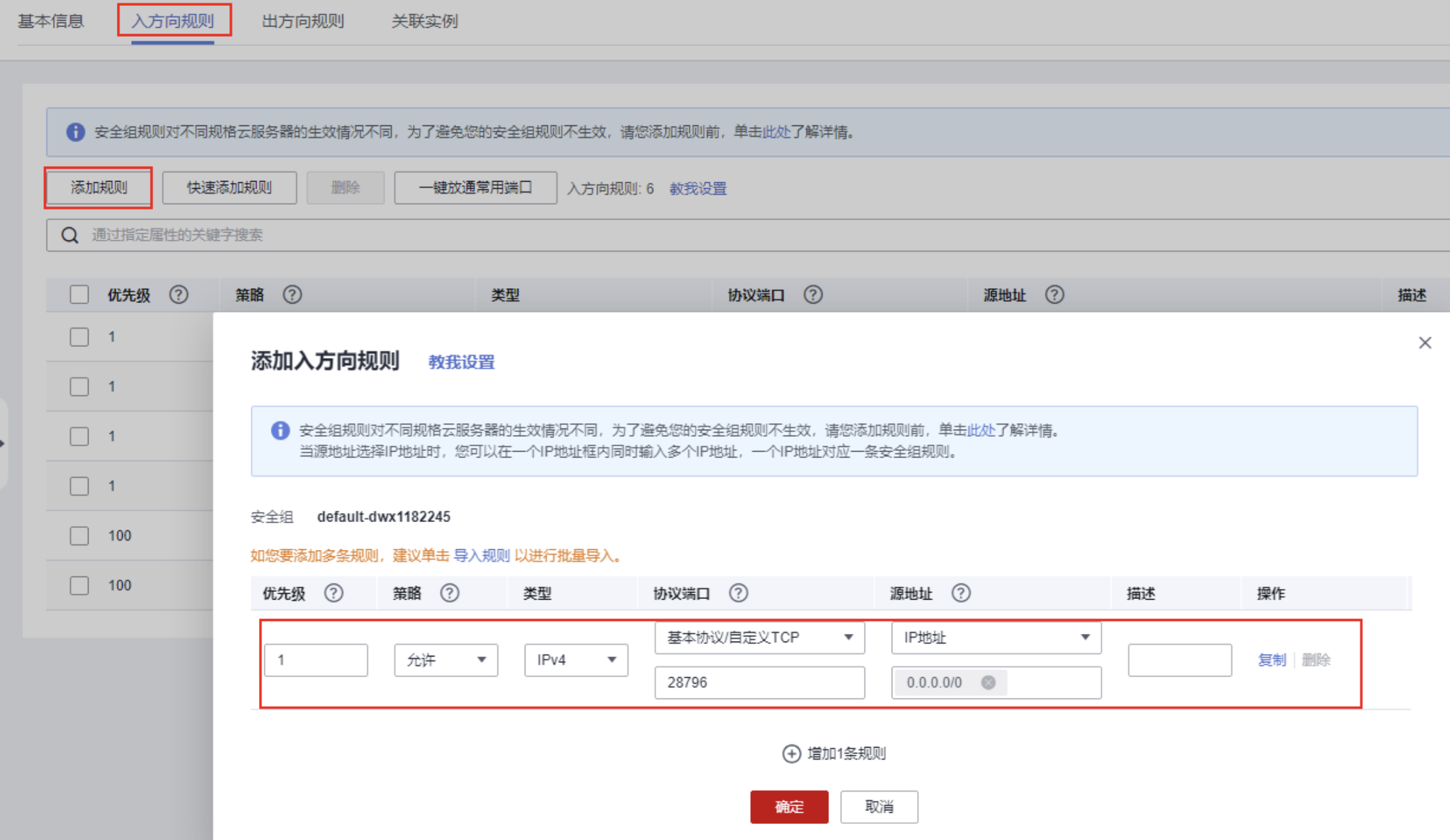
Task: Expand the IPv4 type dropdown
Action: [576, 660]
